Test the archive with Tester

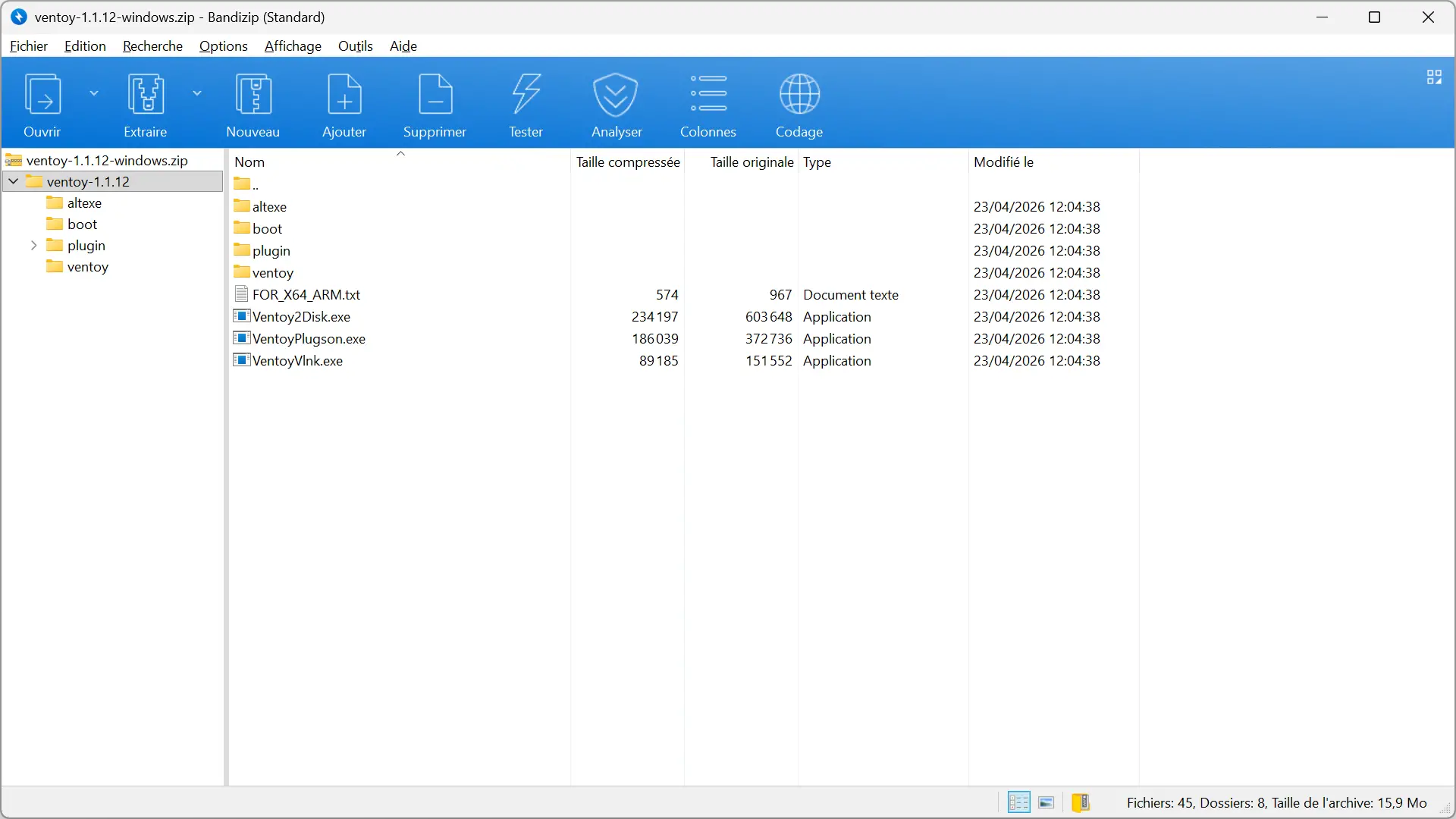click(x=526, y=105)
